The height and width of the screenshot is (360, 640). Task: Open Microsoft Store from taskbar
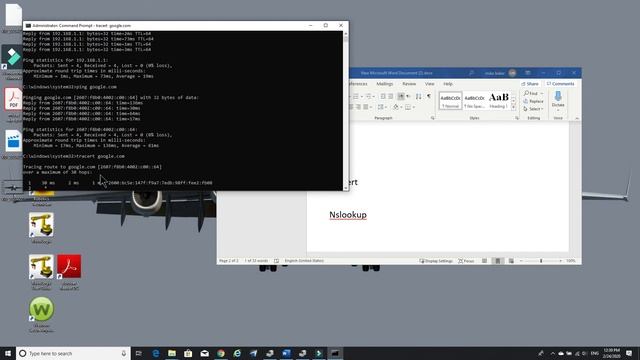[188, 353]
